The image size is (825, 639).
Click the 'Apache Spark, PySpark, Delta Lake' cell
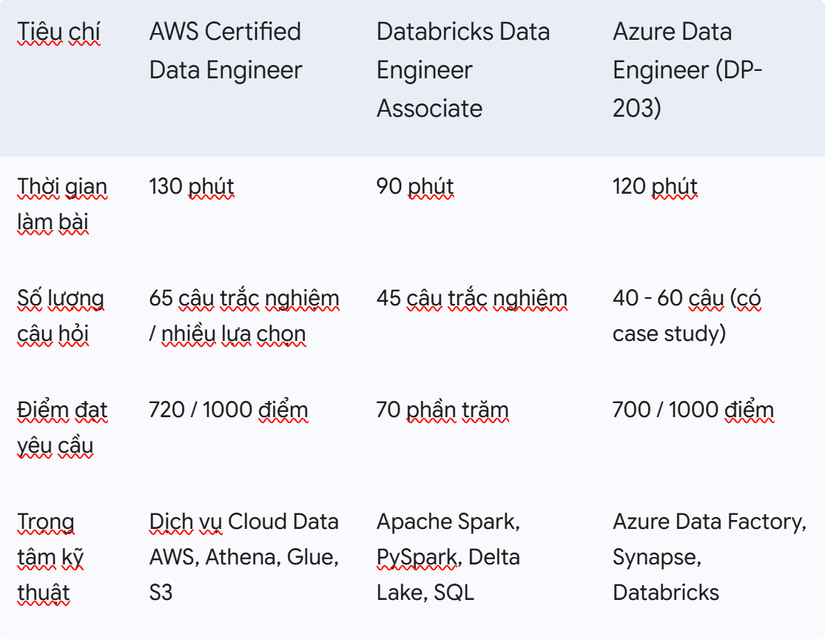coord(448,557)
